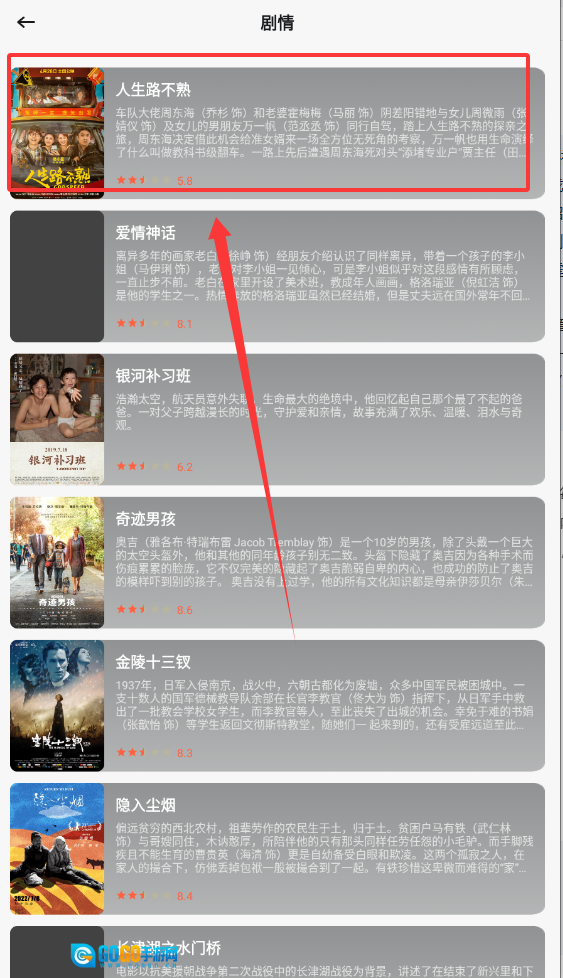Click the 银河补习班 description text
Screen dimensions: 563x978
[x=319, y=412]
